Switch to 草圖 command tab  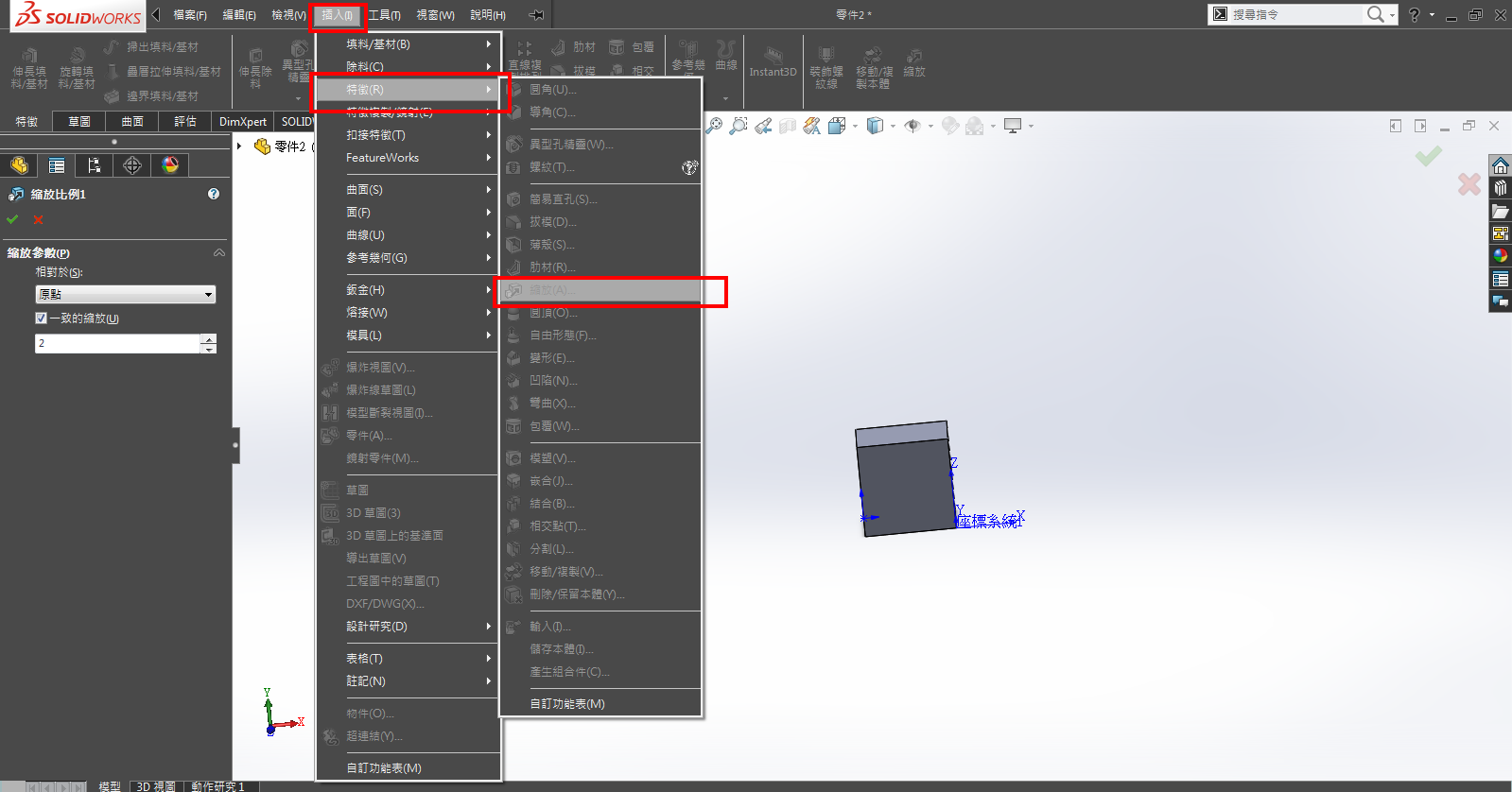(x=79, y=122)
